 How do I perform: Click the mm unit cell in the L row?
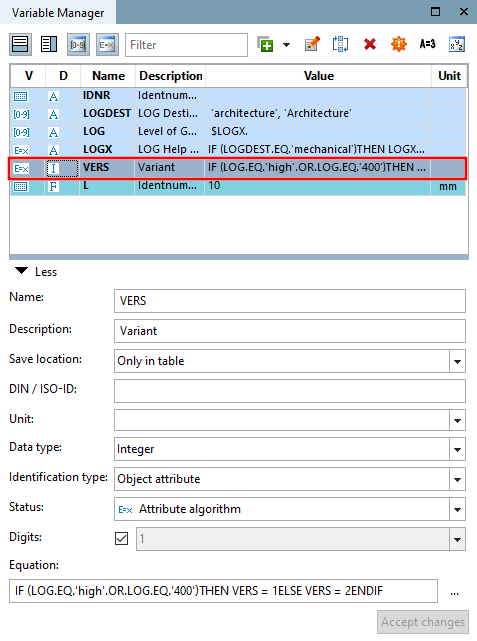click(448, 186)
